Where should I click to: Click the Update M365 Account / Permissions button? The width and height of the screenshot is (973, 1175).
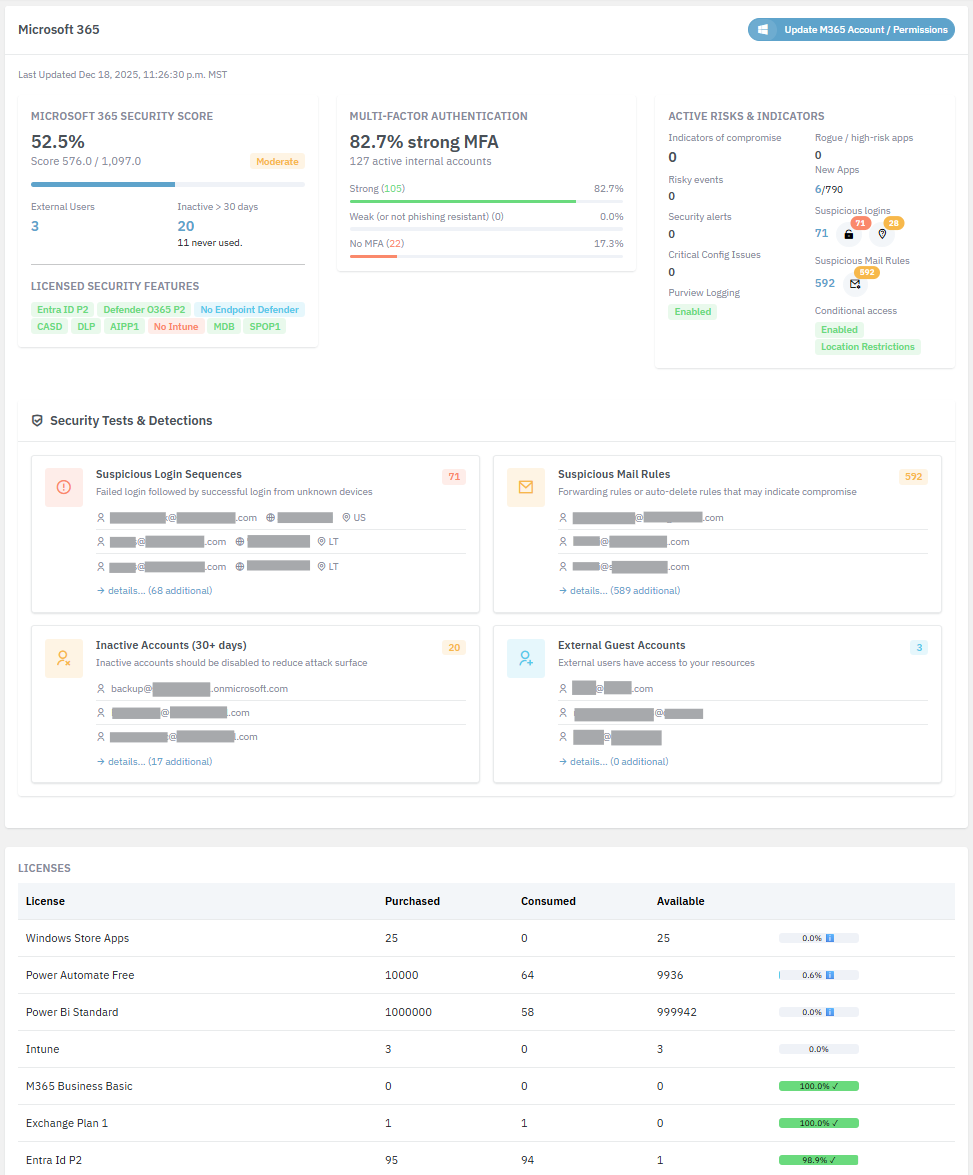[x=850, y=29]
